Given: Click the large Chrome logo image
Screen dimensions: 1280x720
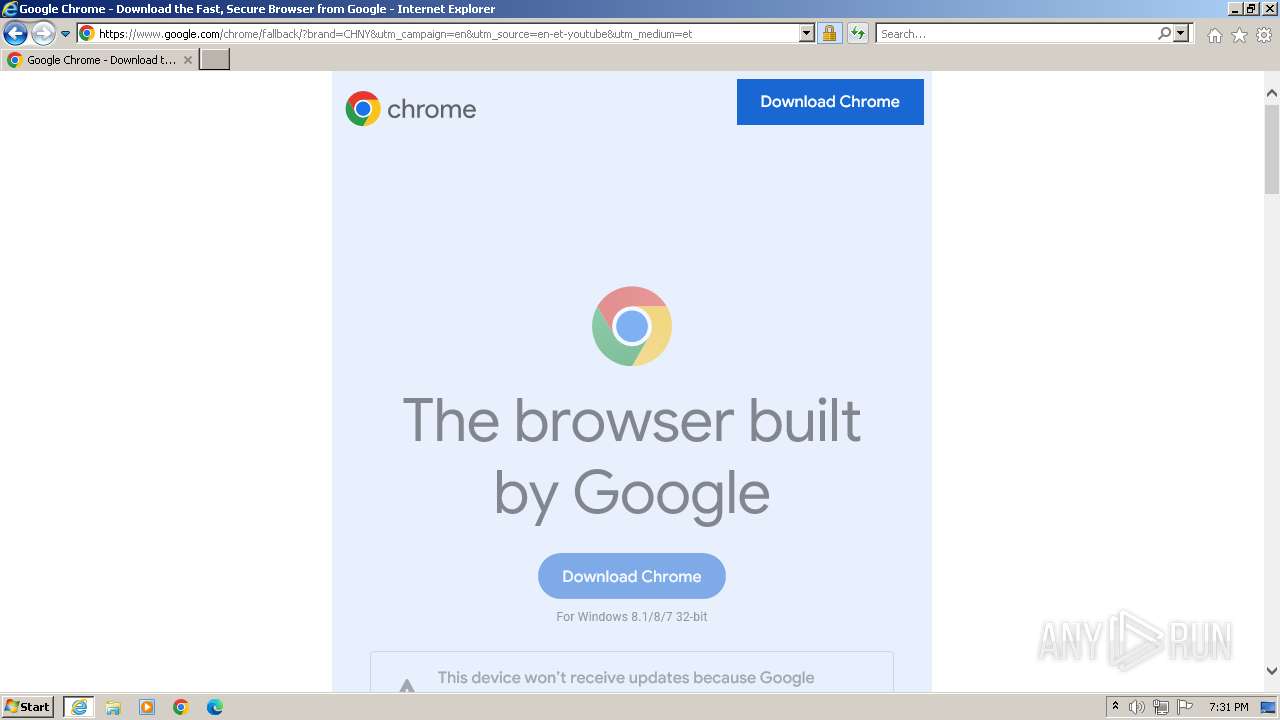Looking at the screenshot, I should [632, 326].
